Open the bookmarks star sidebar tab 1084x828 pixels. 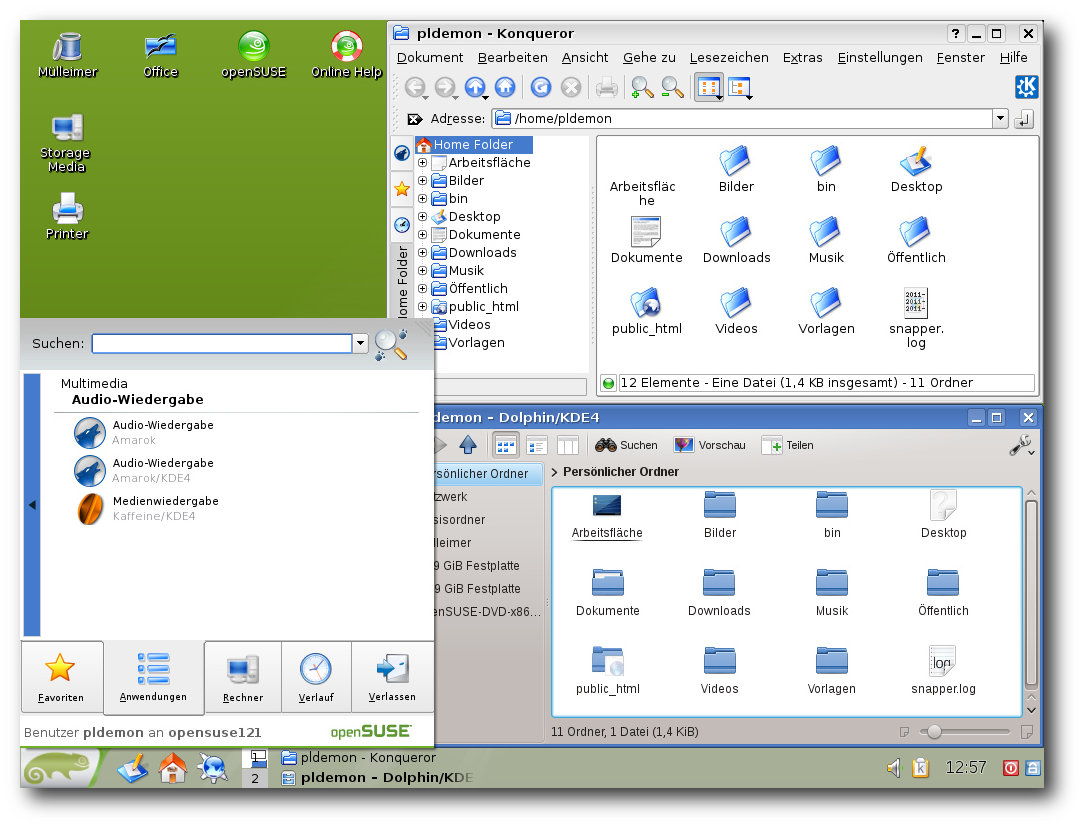402,188
